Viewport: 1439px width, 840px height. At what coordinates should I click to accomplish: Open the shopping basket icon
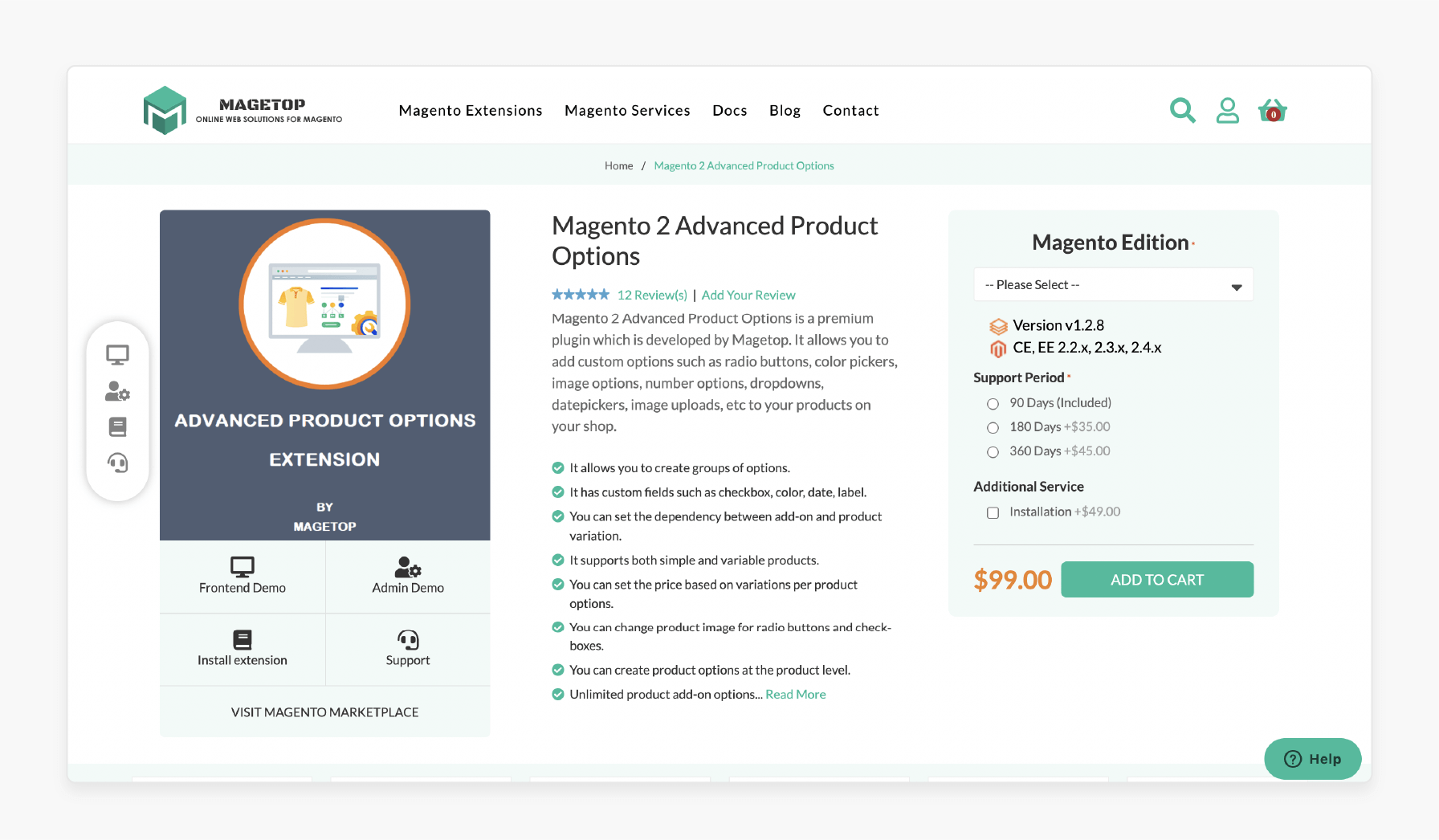click(x=1272, y=110)
